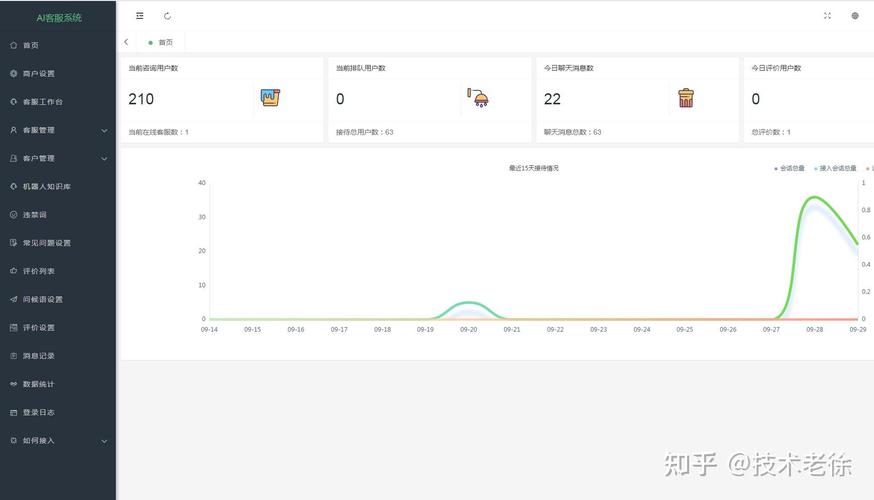Expand the 客户管理 submenu

coord(58,158)
